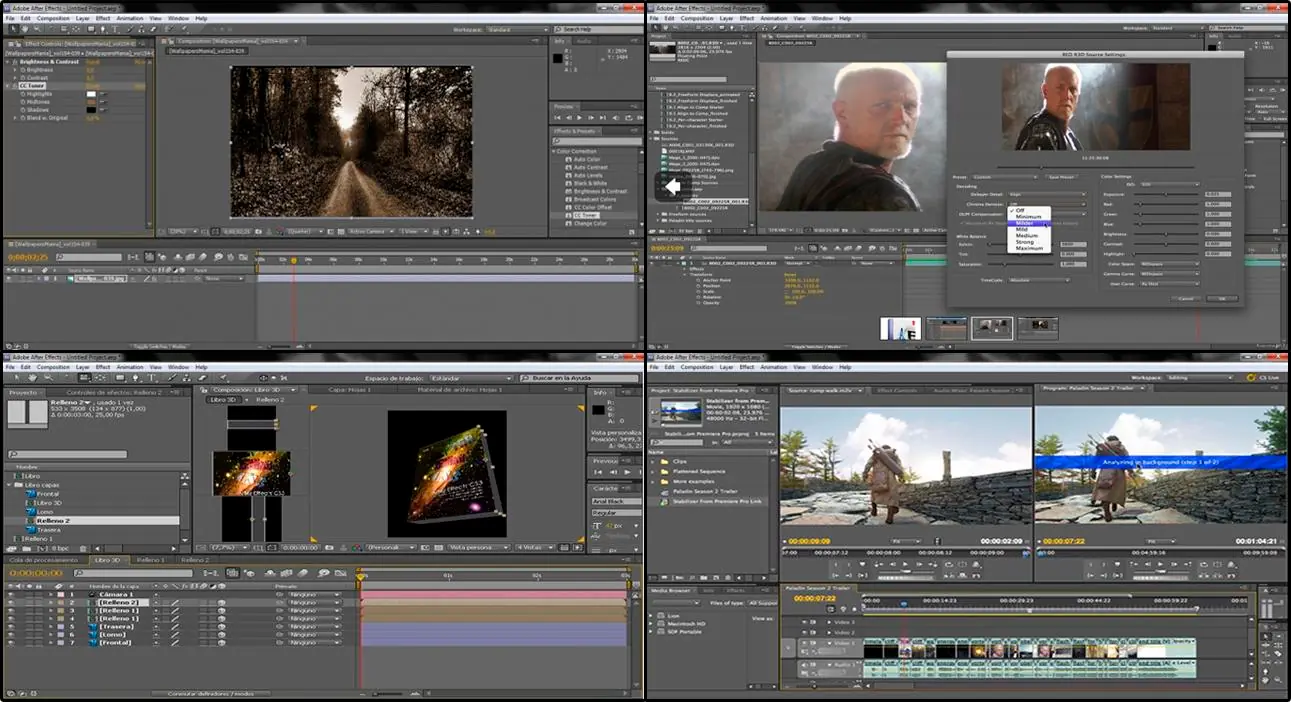The image size is (1291, 702).
Task: Hide the Wallpa...039.jpg layer in forest-road timeline
Action: click(x=9, y=278)
